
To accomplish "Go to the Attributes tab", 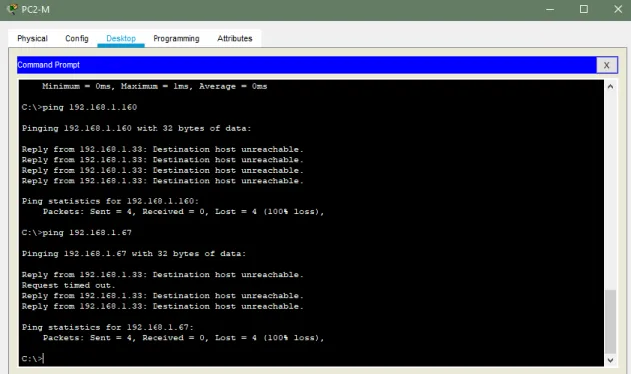I will coord(235,39).
